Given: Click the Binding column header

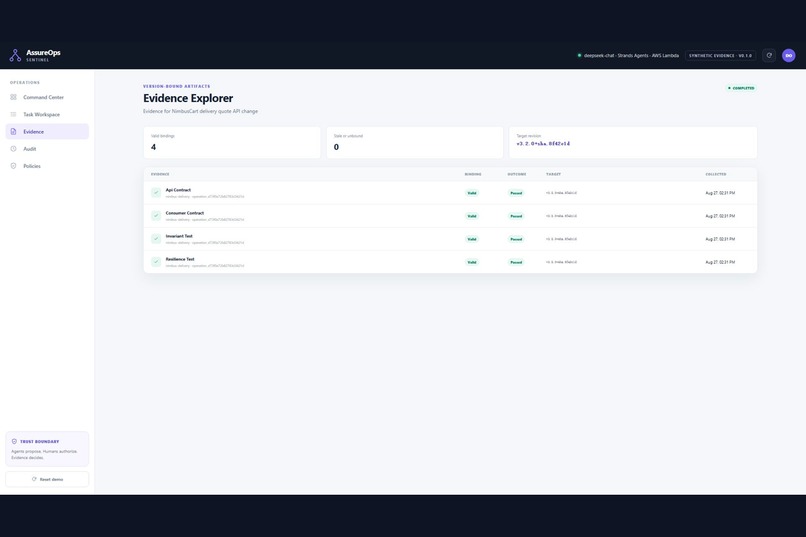Looking at the screenshot, I should tap(473, 174).
